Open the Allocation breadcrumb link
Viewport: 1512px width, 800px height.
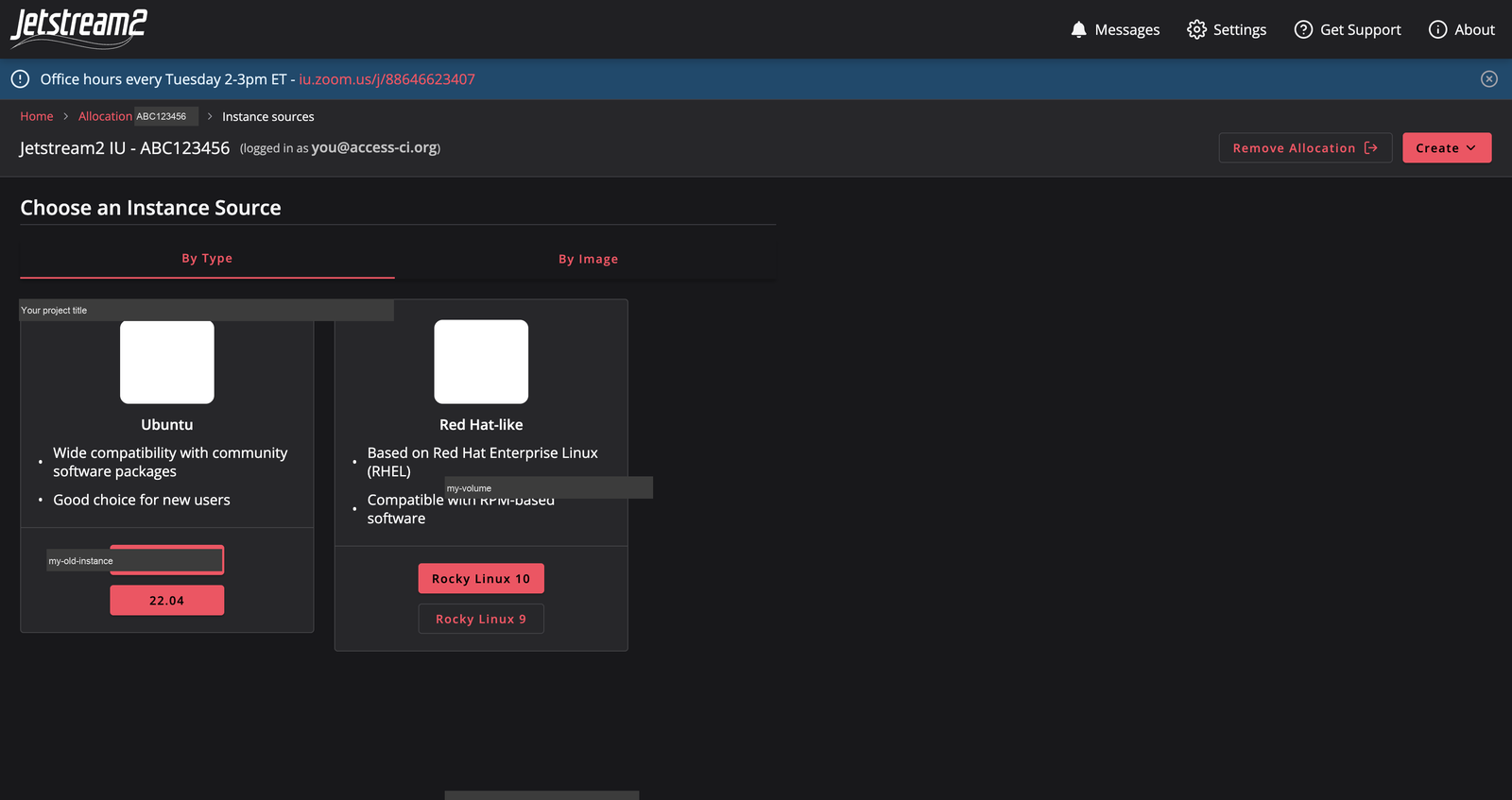pos(105,116)
